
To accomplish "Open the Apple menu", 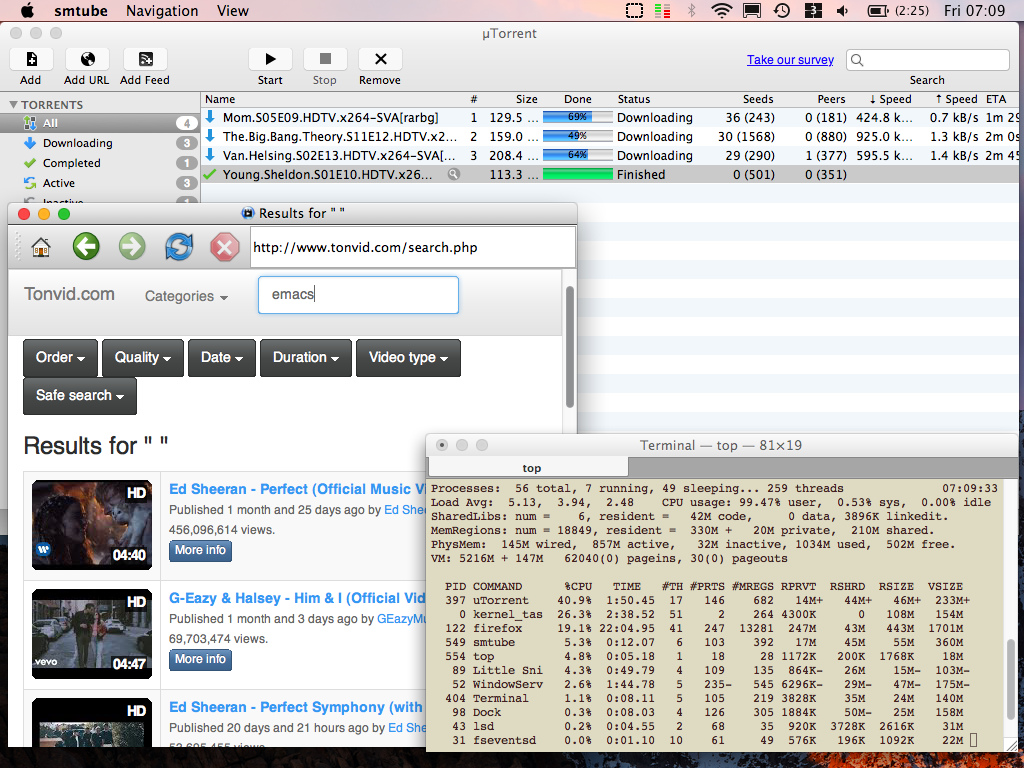I will (27, 10).
